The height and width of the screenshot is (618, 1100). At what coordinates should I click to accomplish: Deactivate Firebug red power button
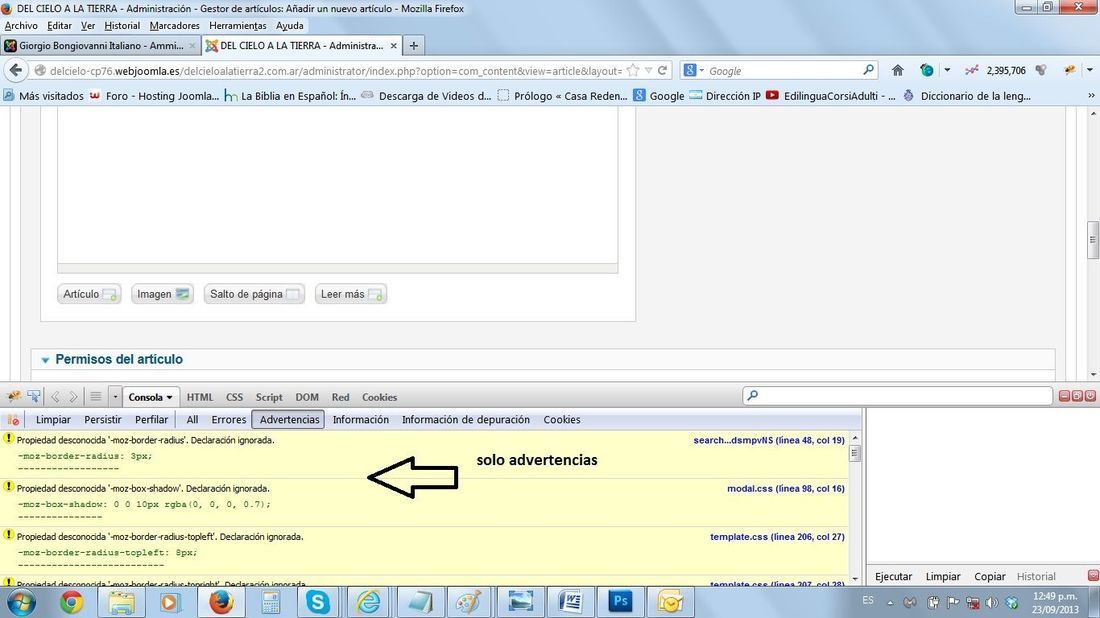pyautogui.click(x=1090, y=396)
